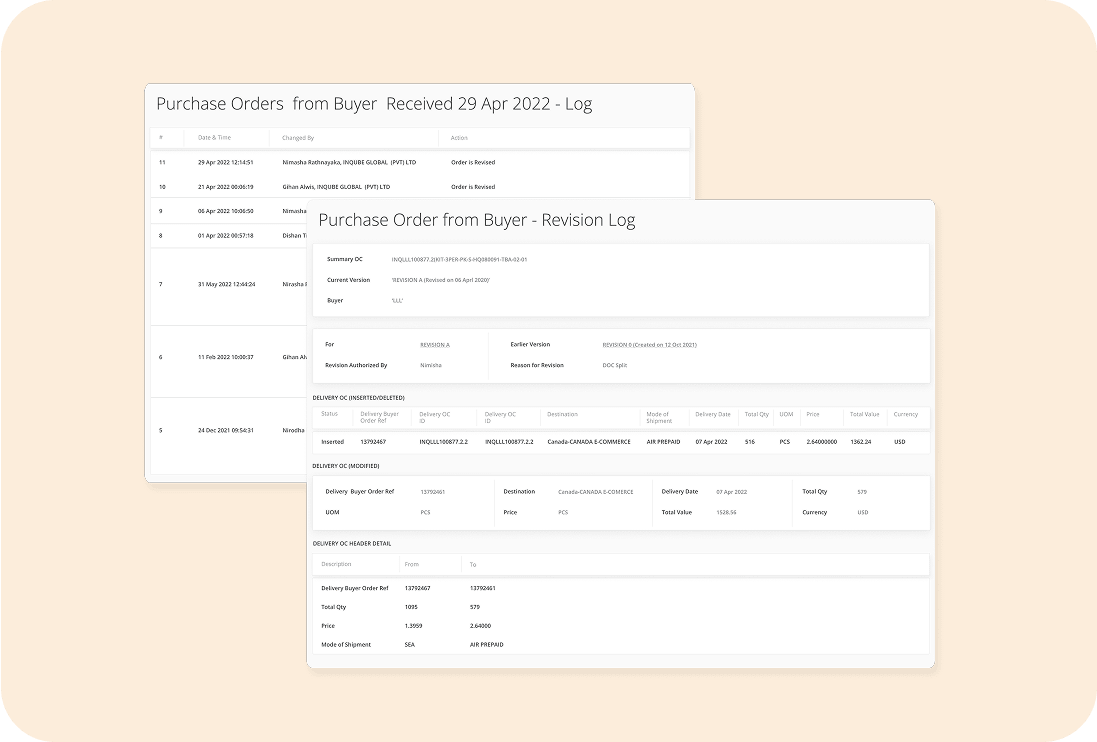Open the REVISION A link
This screenshot has width=1097, height=742.
point(434,345)
